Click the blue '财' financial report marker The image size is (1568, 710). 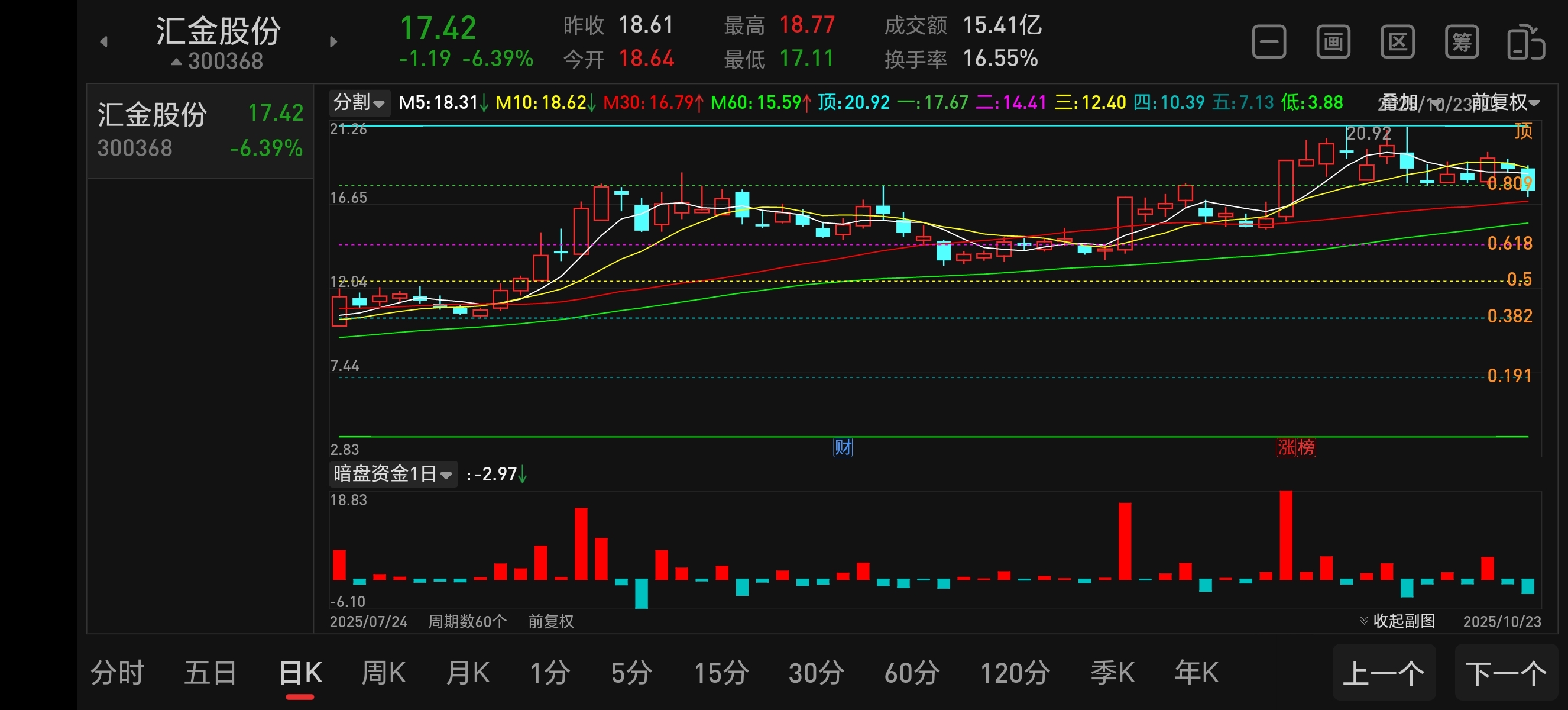pyautogui.click(x=843, y=447)
